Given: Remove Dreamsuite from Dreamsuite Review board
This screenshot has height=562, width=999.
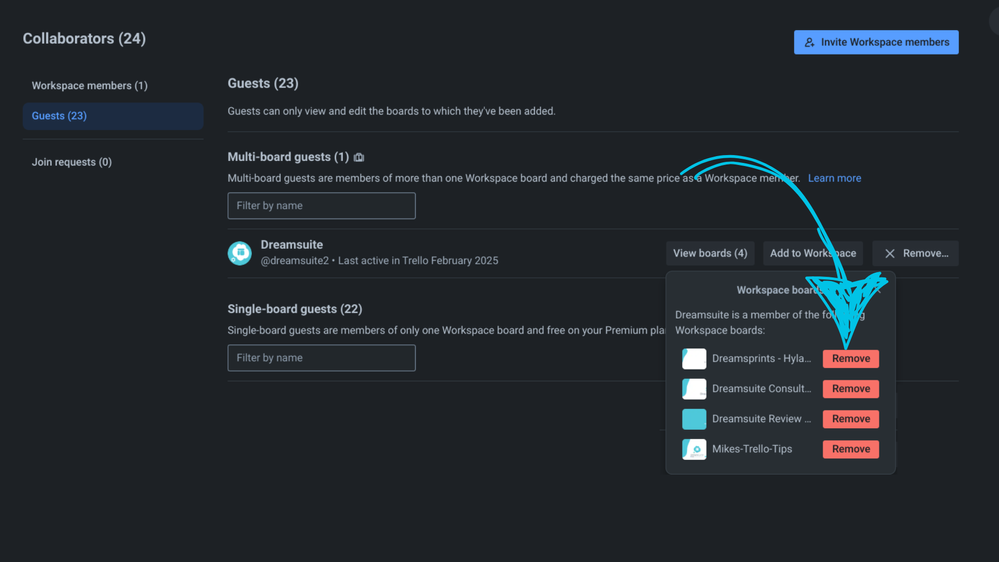Looking at the screenshot, I should click(851, 419).
